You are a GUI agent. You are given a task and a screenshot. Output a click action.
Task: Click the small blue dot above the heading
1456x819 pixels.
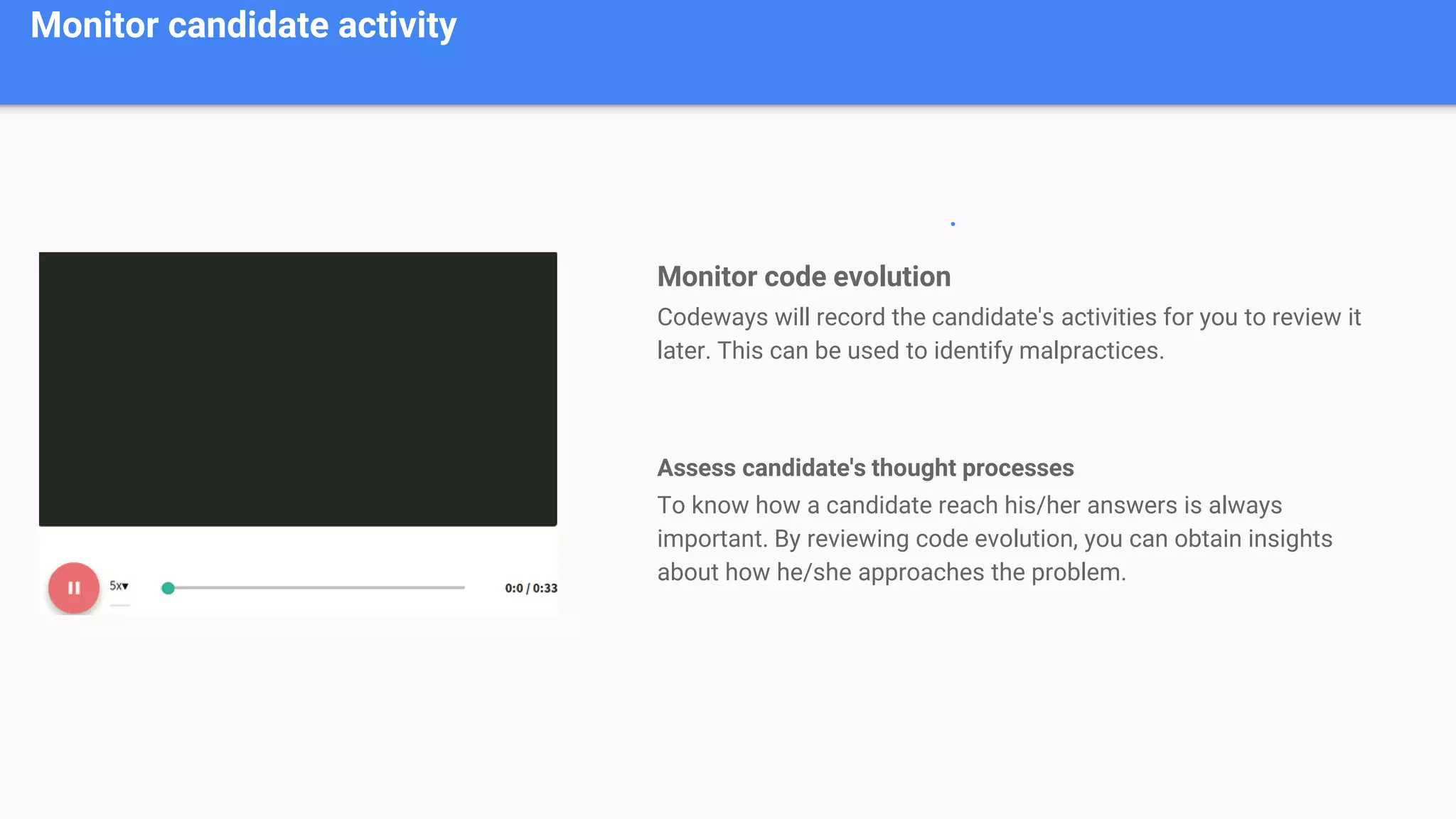[x=953, y=224]
